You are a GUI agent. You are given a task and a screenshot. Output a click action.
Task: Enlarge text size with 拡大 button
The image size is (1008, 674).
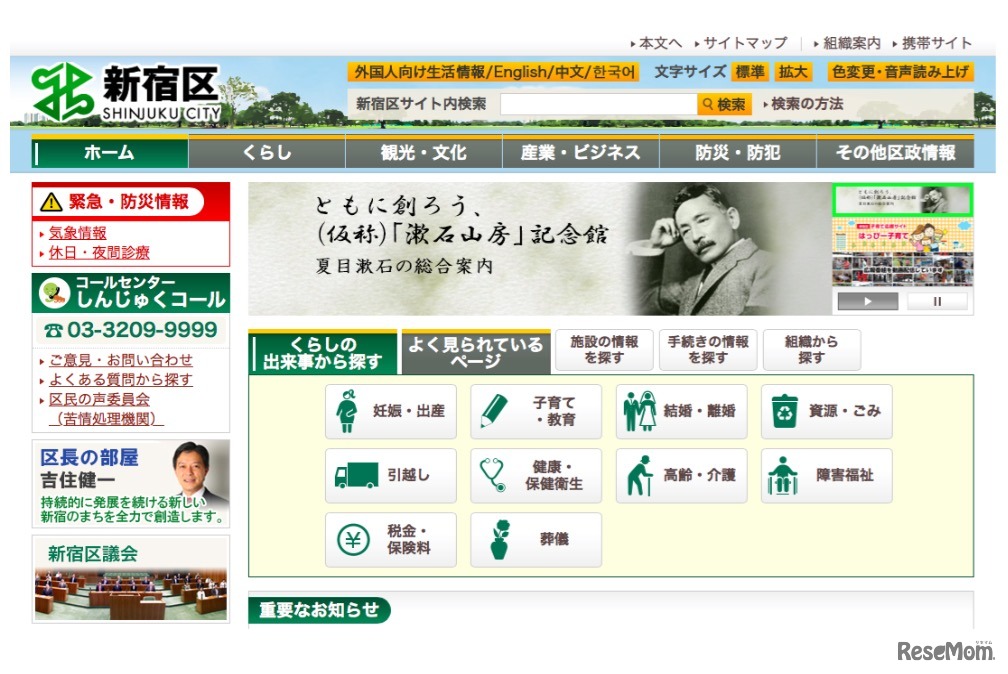[x=794, y=72]
